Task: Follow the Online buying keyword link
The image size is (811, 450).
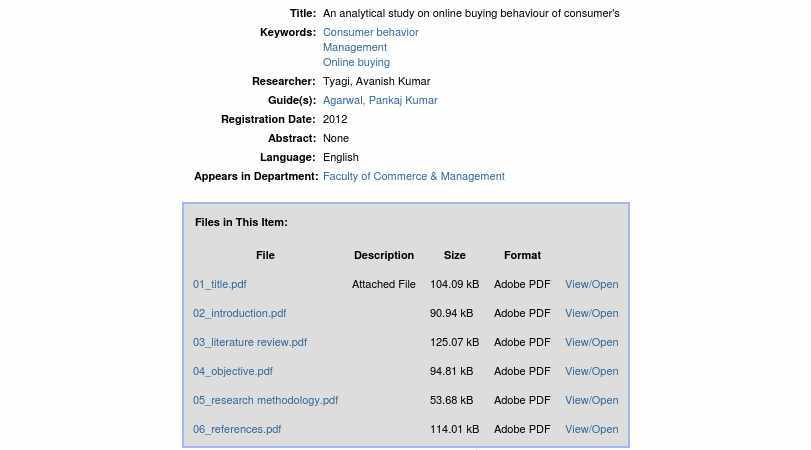Action: (356, 62)
